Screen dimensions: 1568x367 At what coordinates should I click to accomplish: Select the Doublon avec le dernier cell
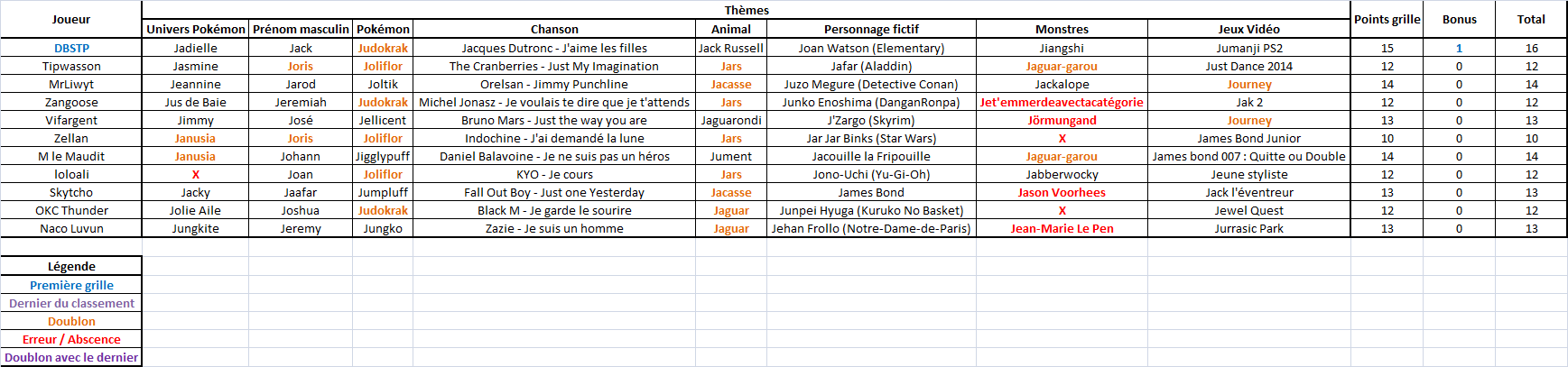point(71,357)
